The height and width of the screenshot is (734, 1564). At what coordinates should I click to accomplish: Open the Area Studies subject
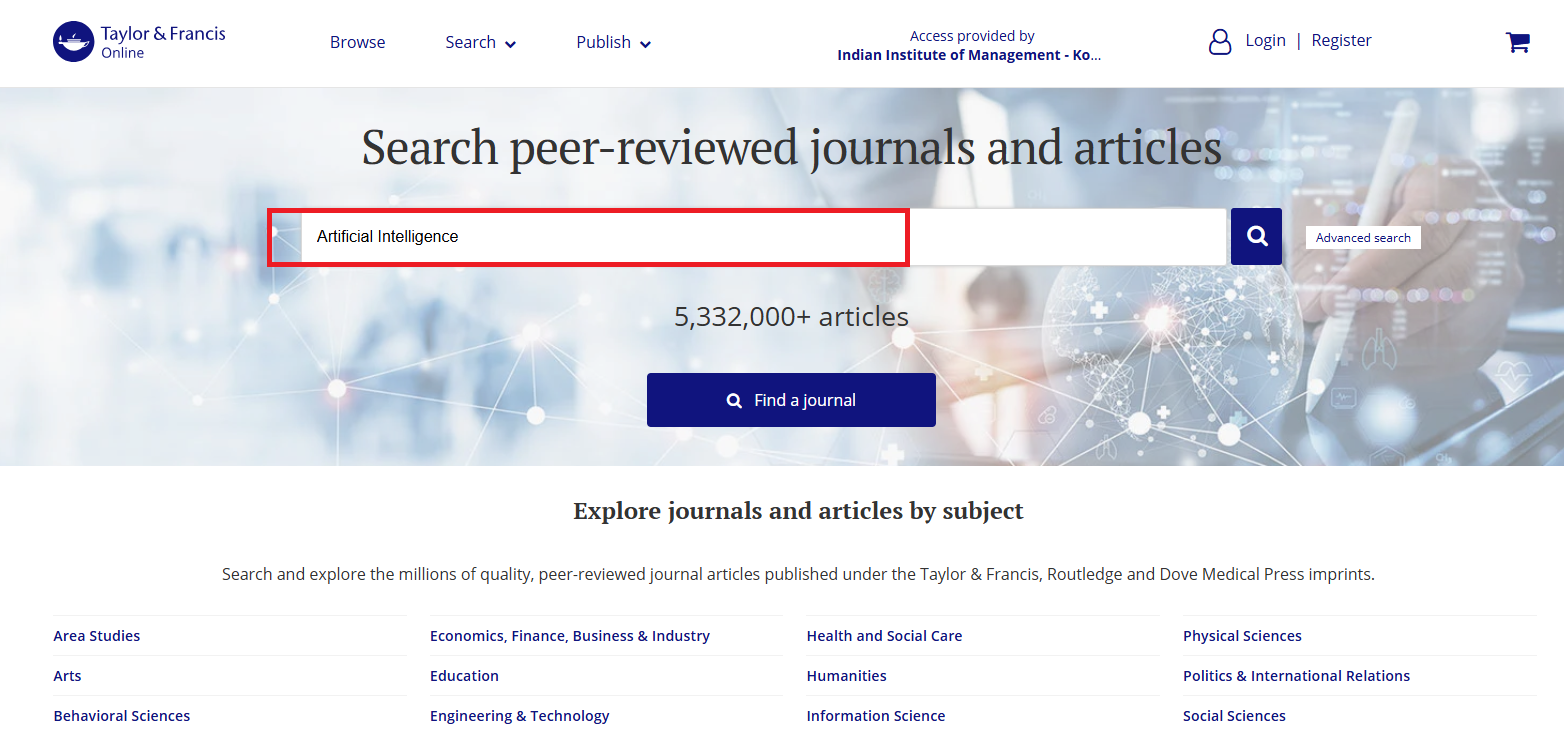97,636
